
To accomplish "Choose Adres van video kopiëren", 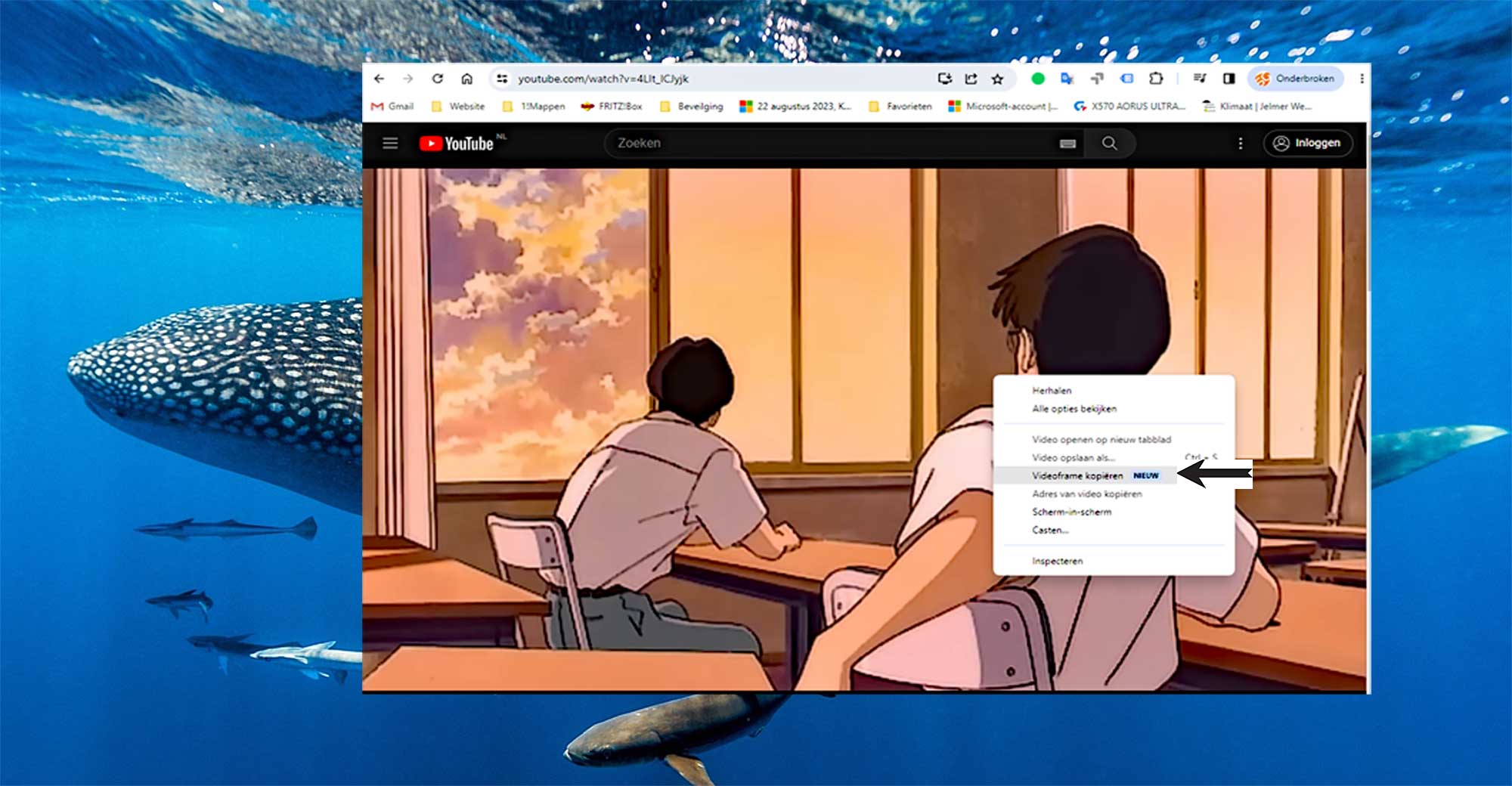I will pyautogui.click(x=1114, y=494).
